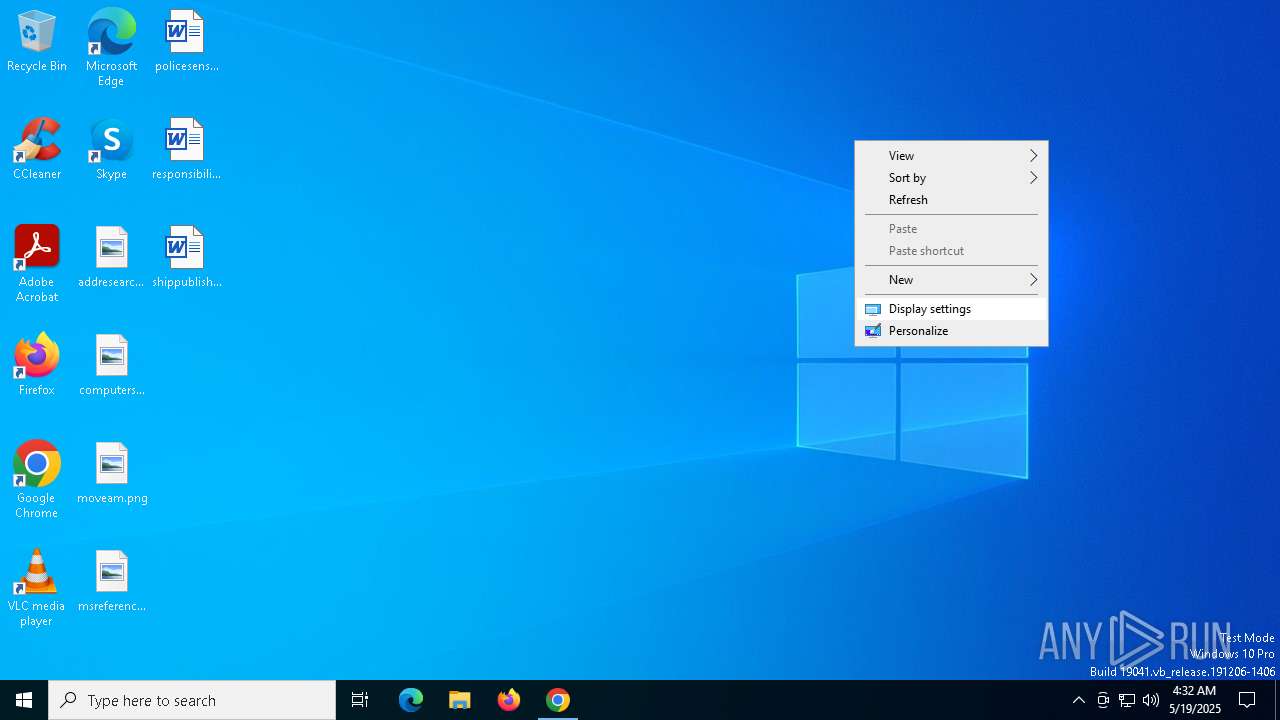Expand the View submenu in context menu

point(951,156)
